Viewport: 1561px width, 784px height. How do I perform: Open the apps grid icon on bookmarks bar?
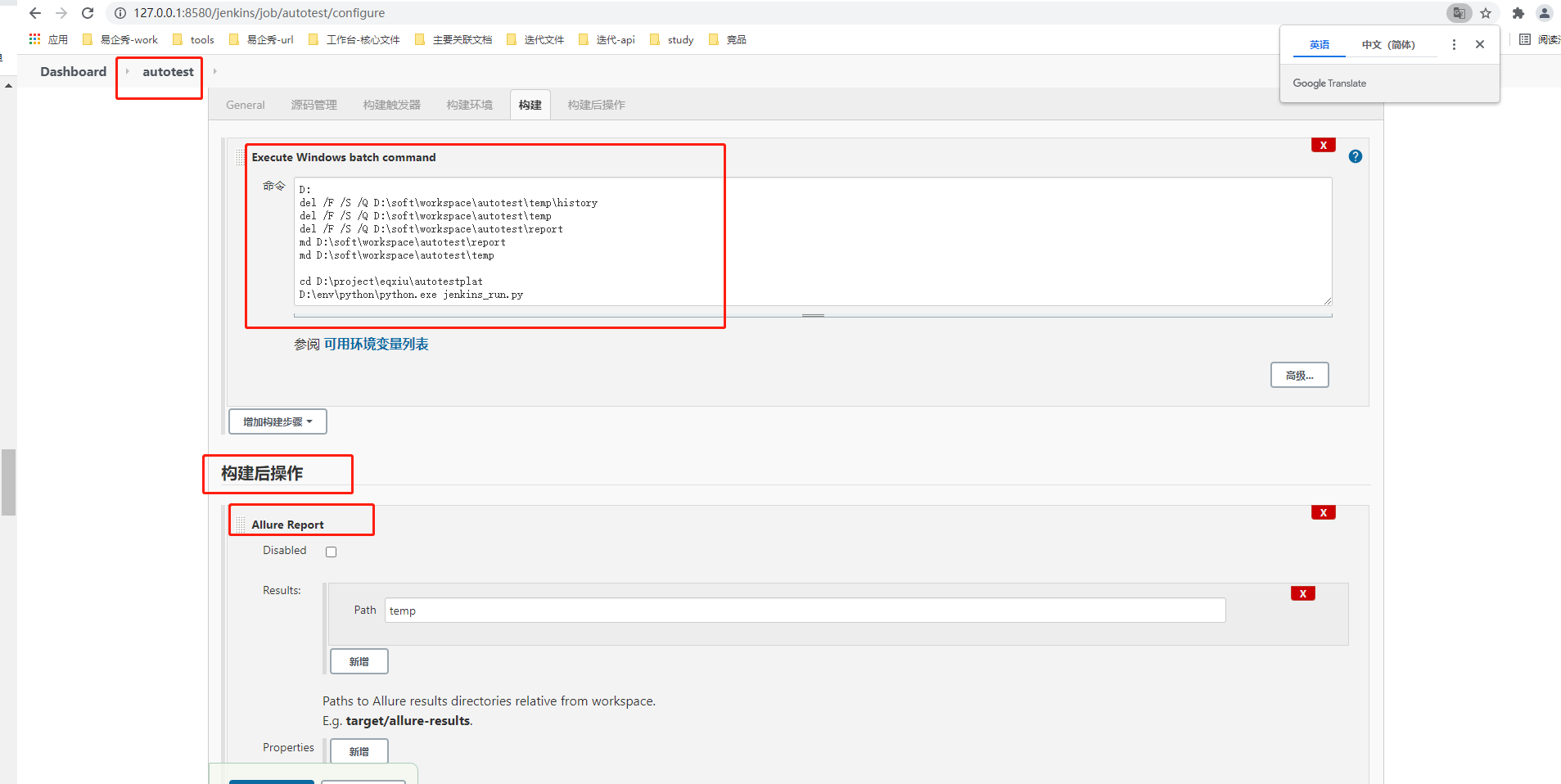[x=34, y=38]
